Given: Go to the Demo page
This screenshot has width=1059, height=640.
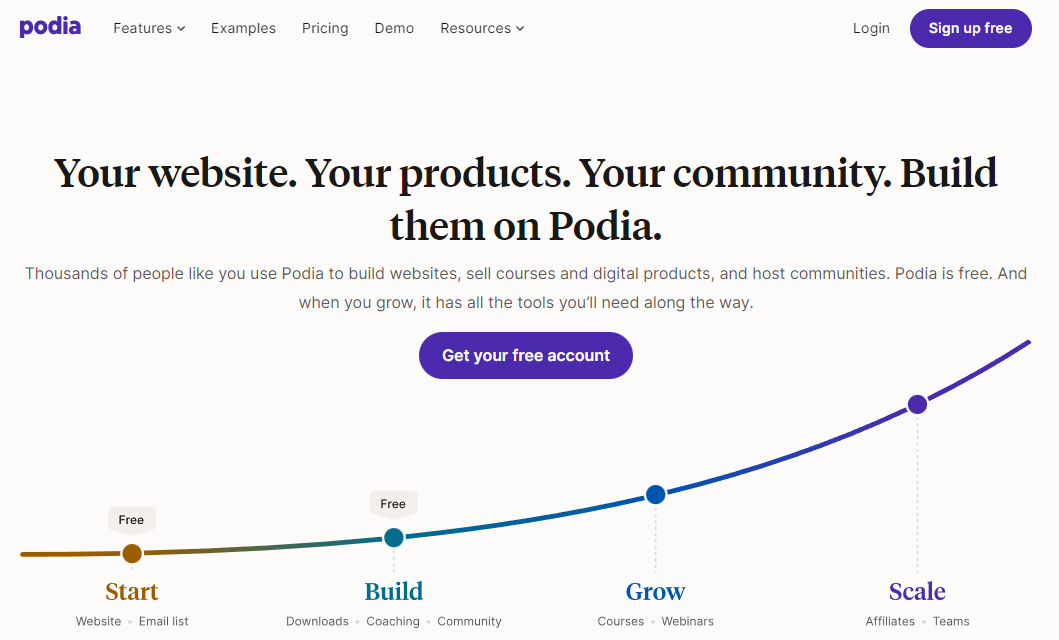Looking at the screenshot, I should [394, 28].
